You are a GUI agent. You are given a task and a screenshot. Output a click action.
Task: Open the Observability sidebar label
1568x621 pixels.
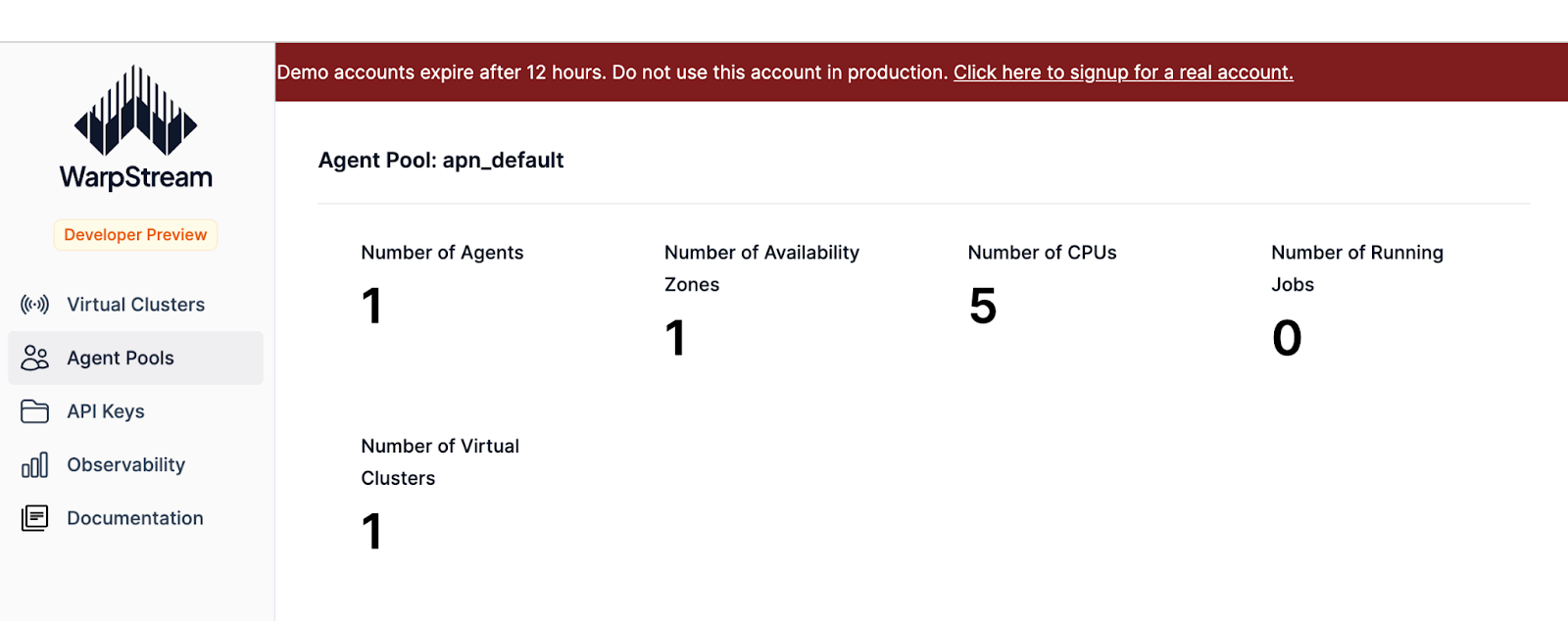click(125, 465)
